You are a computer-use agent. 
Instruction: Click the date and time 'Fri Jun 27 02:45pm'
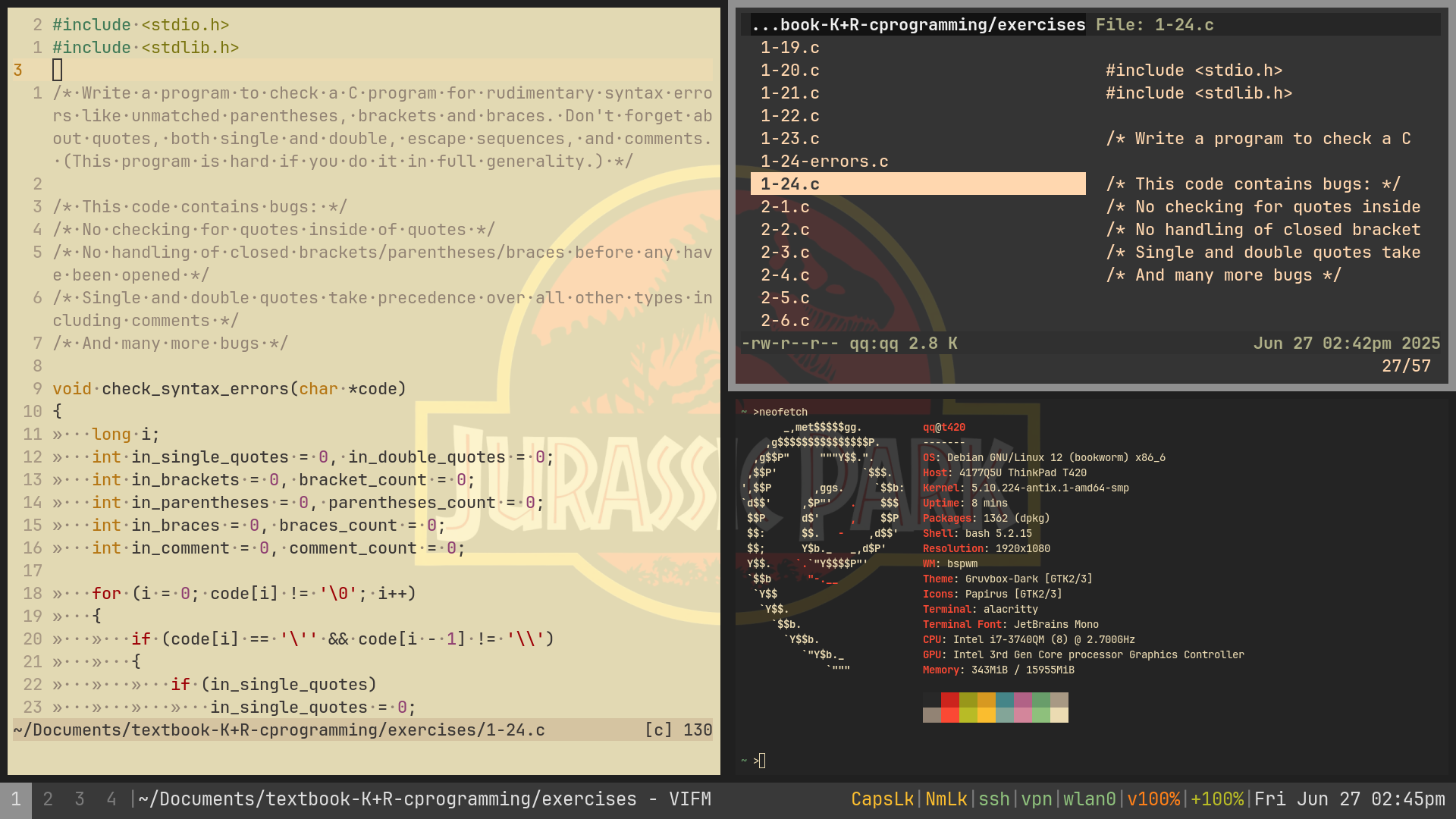tap(1349, 799)
